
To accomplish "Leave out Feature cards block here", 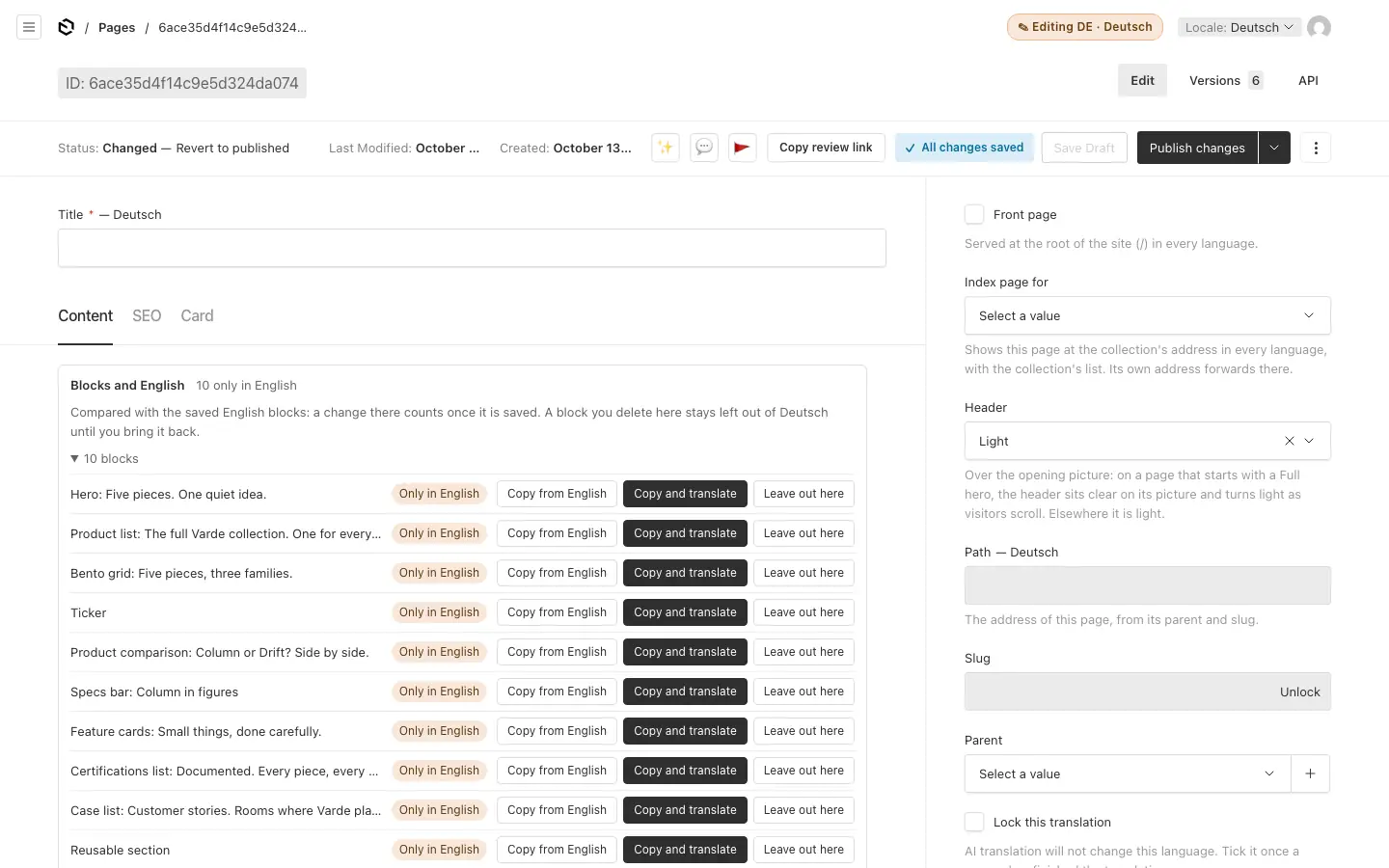I will coord(803,731).
